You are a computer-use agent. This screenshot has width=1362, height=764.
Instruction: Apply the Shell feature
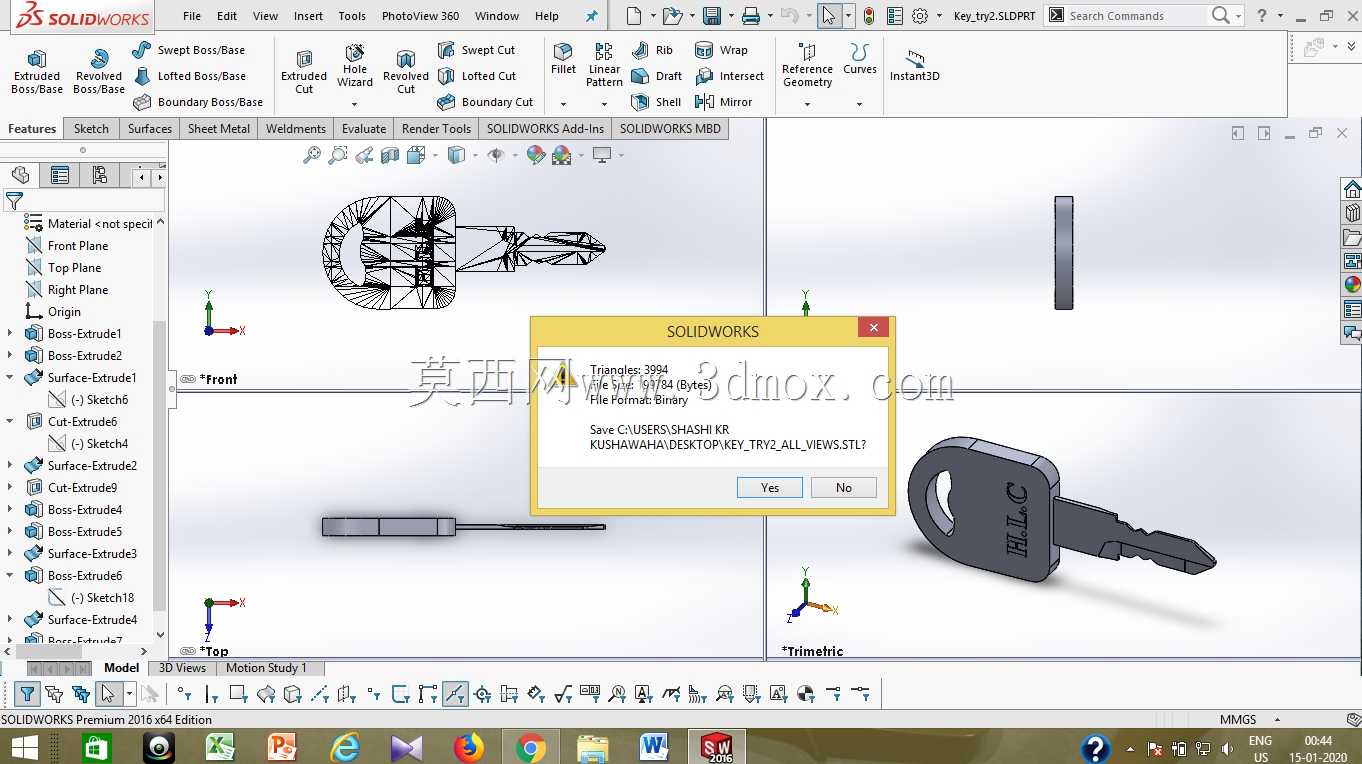[x=657, y=102]
